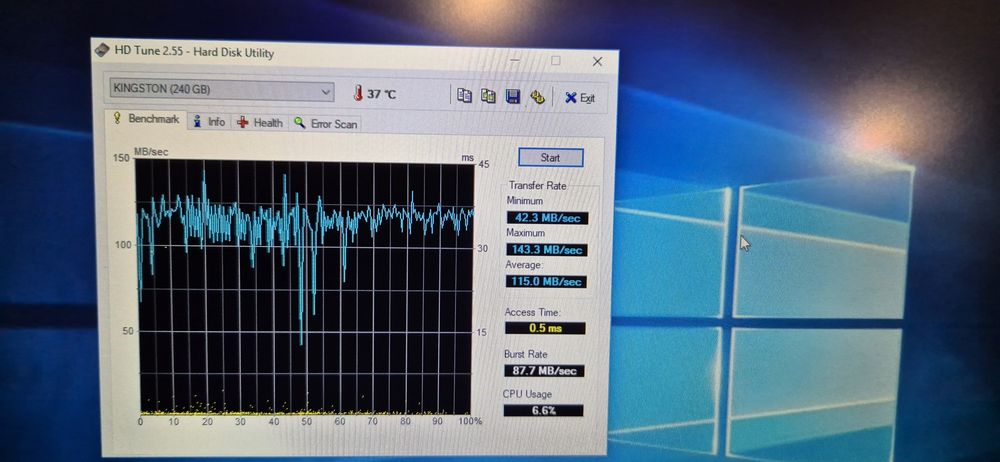1000x462 pixels.
Task: Open the KINGSTON (240 GB) drive dropdown
Action: (221, 90)
